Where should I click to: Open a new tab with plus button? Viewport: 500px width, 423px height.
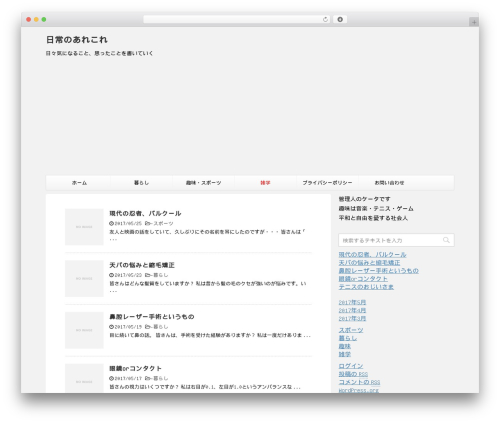tap(474, 22)
